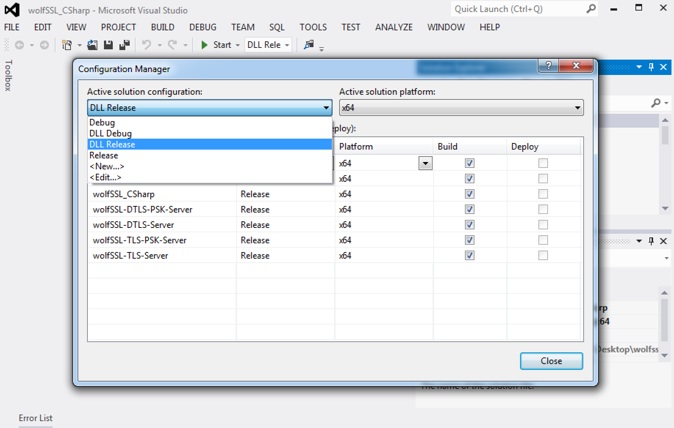Image resolution: width=674 pixels, height=428 pixels.
Task: Open the Toolbox side tab
Action: 8,75
